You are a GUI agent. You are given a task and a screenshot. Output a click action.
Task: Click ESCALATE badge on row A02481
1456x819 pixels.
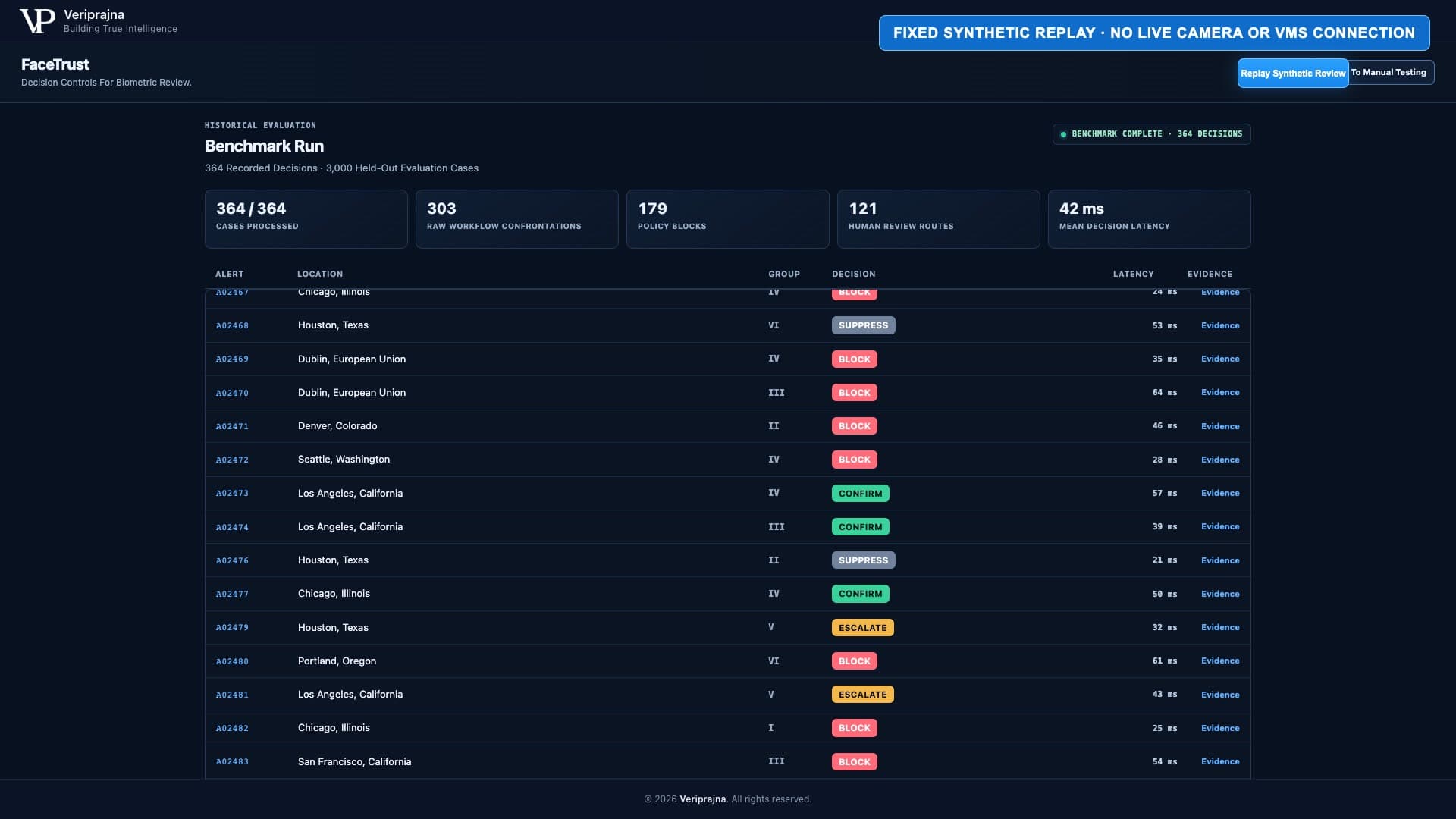[862, 695]
